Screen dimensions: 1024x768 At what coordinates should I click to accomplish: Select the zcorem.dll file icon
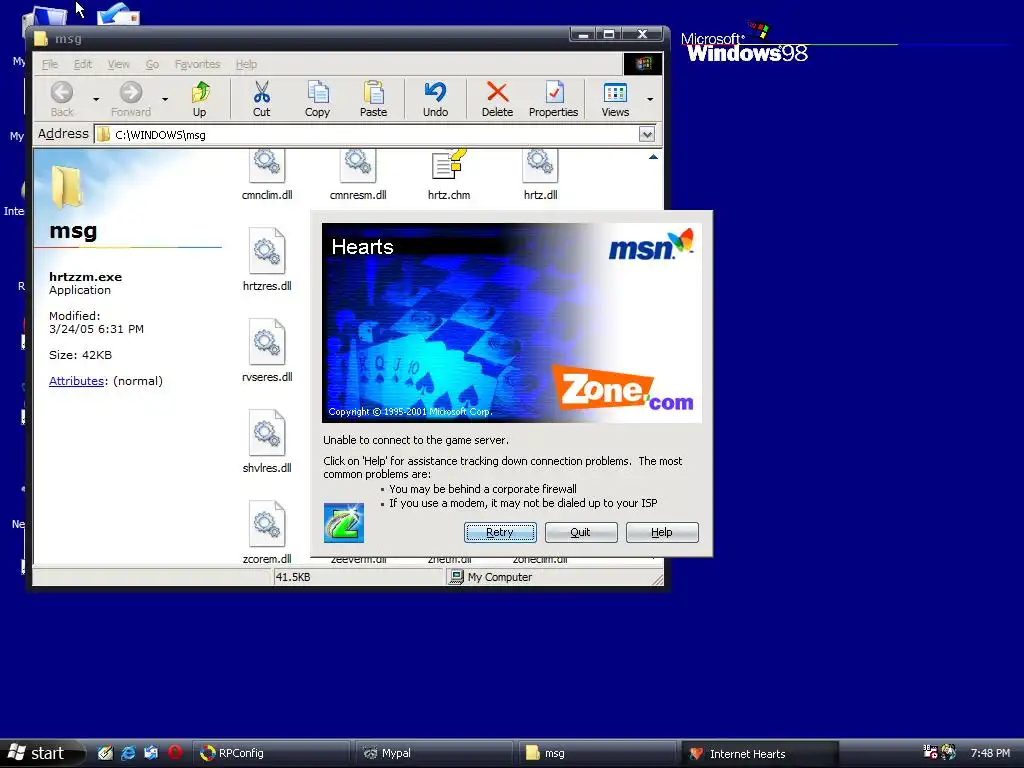point(267,524)
